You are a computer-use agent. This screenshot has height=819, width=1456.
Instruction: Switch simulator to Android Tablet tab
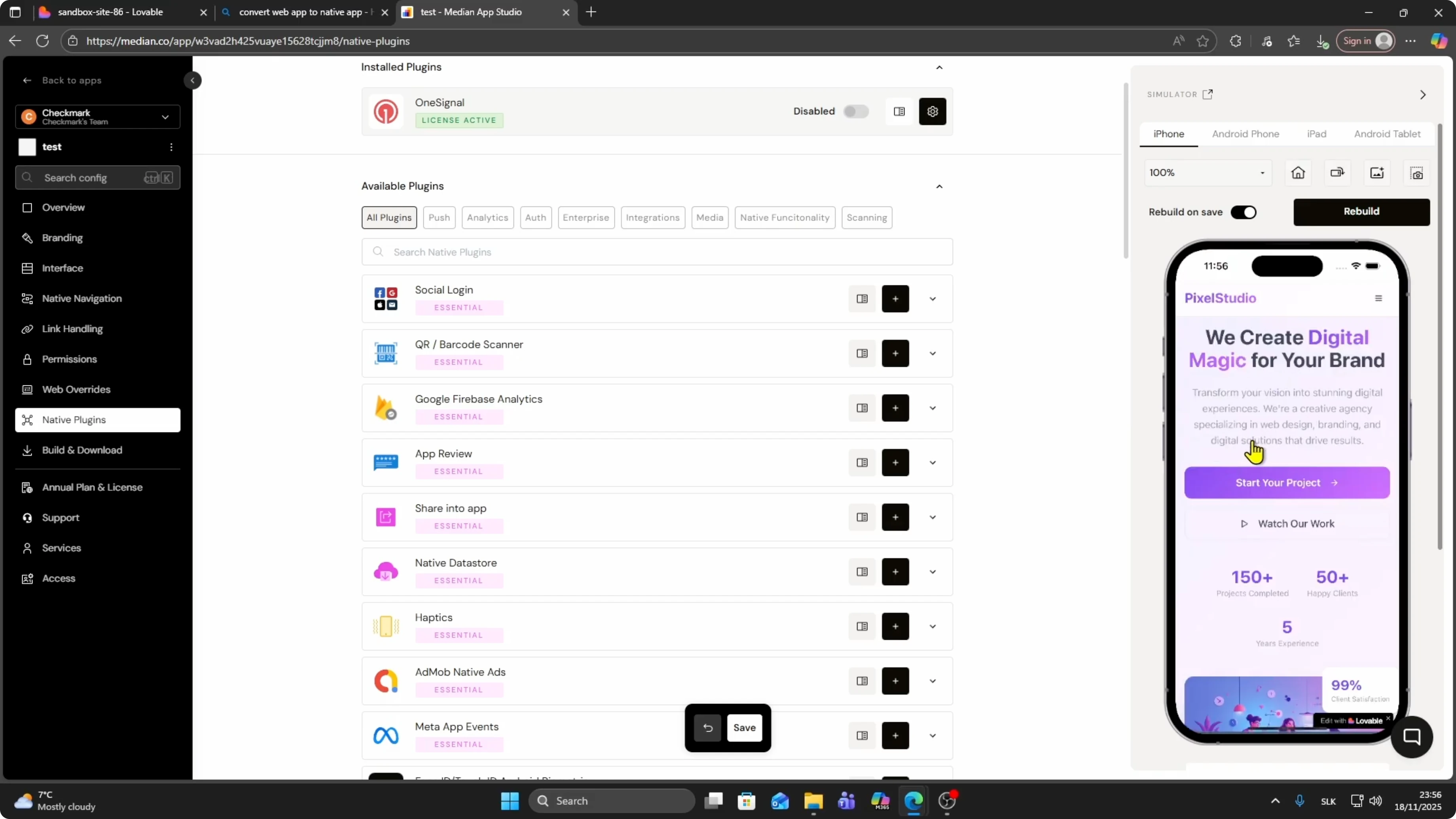(1387, 134)
